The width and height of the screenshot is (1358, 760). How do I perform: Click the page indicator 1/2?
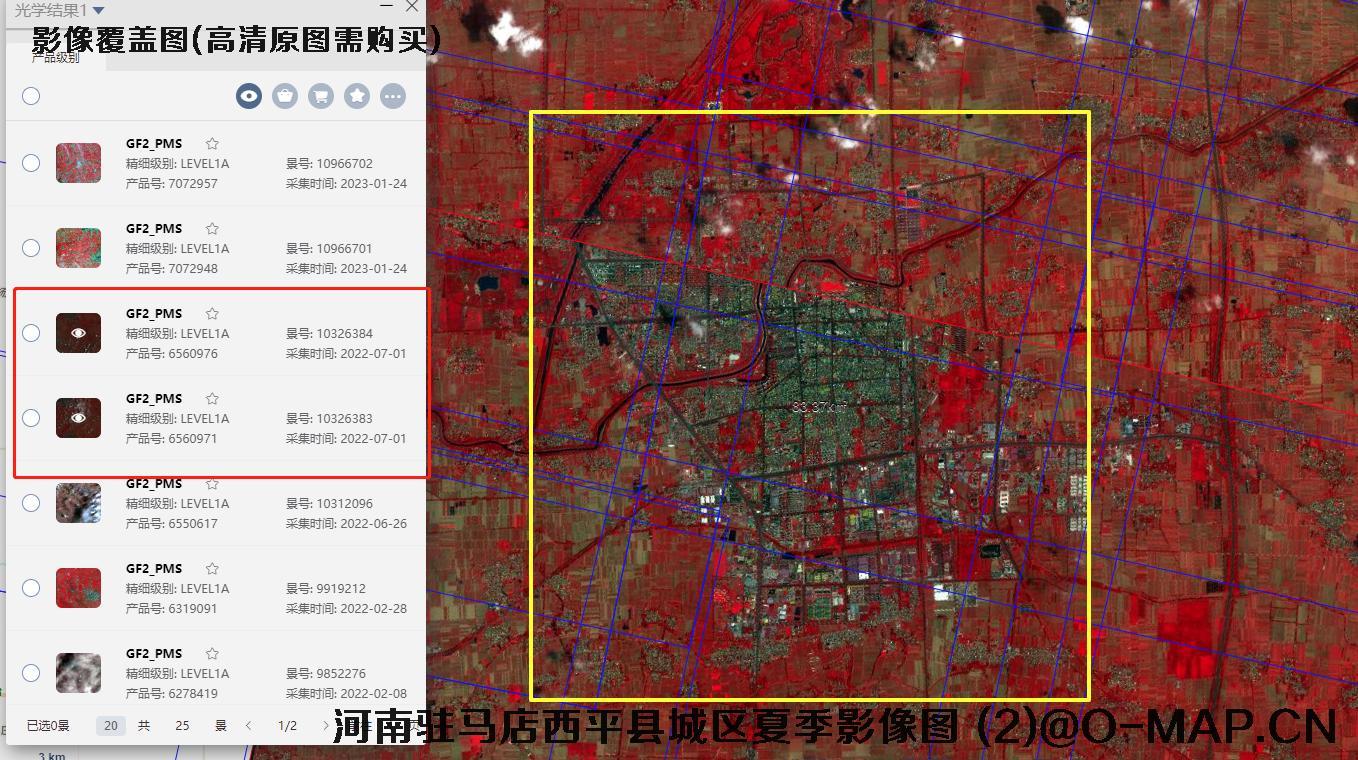coord(287,726)
